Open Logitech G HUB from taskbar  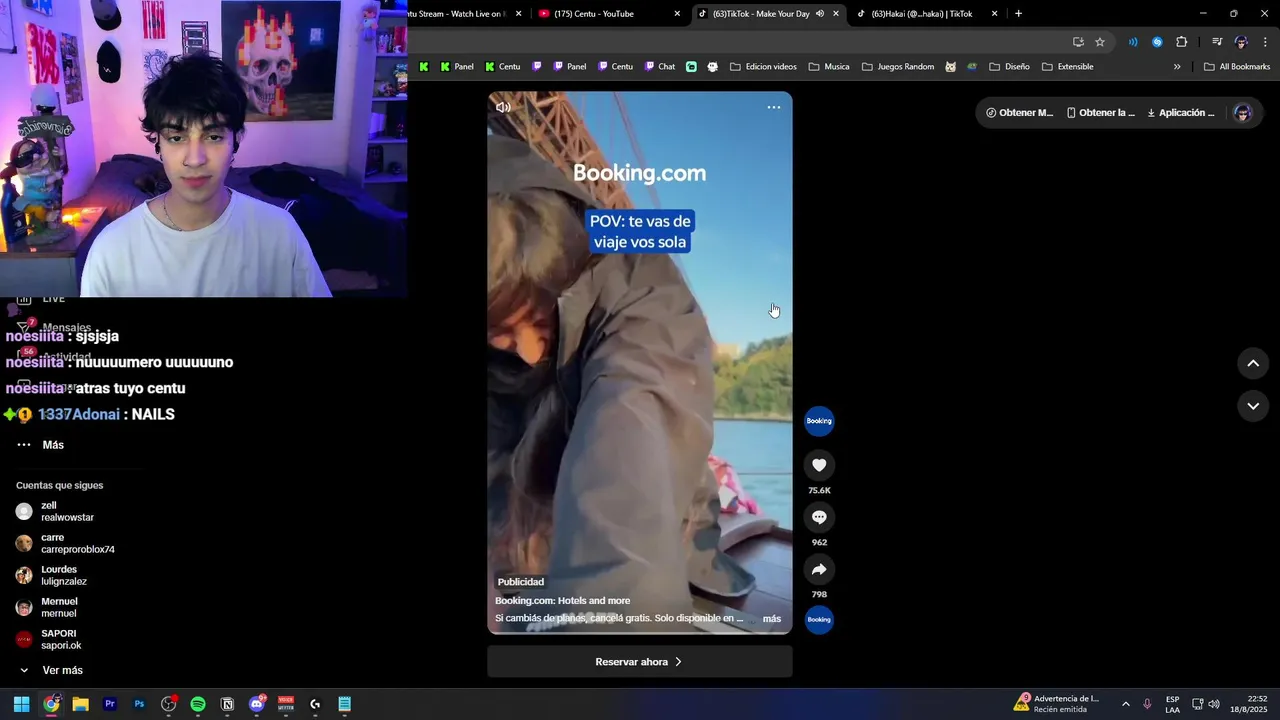tap(315, 704)
